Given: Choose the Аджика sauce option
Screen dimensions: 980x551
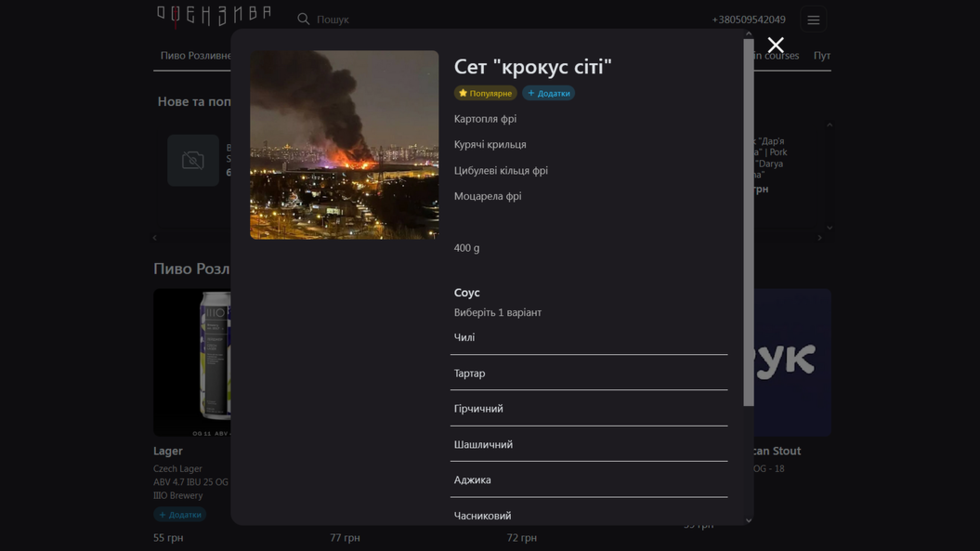Looking at the screenshot, I should coord(588,480).
